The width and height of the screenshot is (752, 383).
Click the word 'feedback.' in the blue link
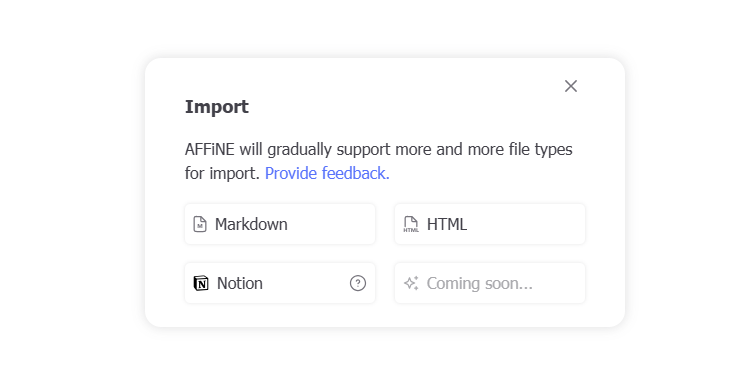tap(355, 173)
